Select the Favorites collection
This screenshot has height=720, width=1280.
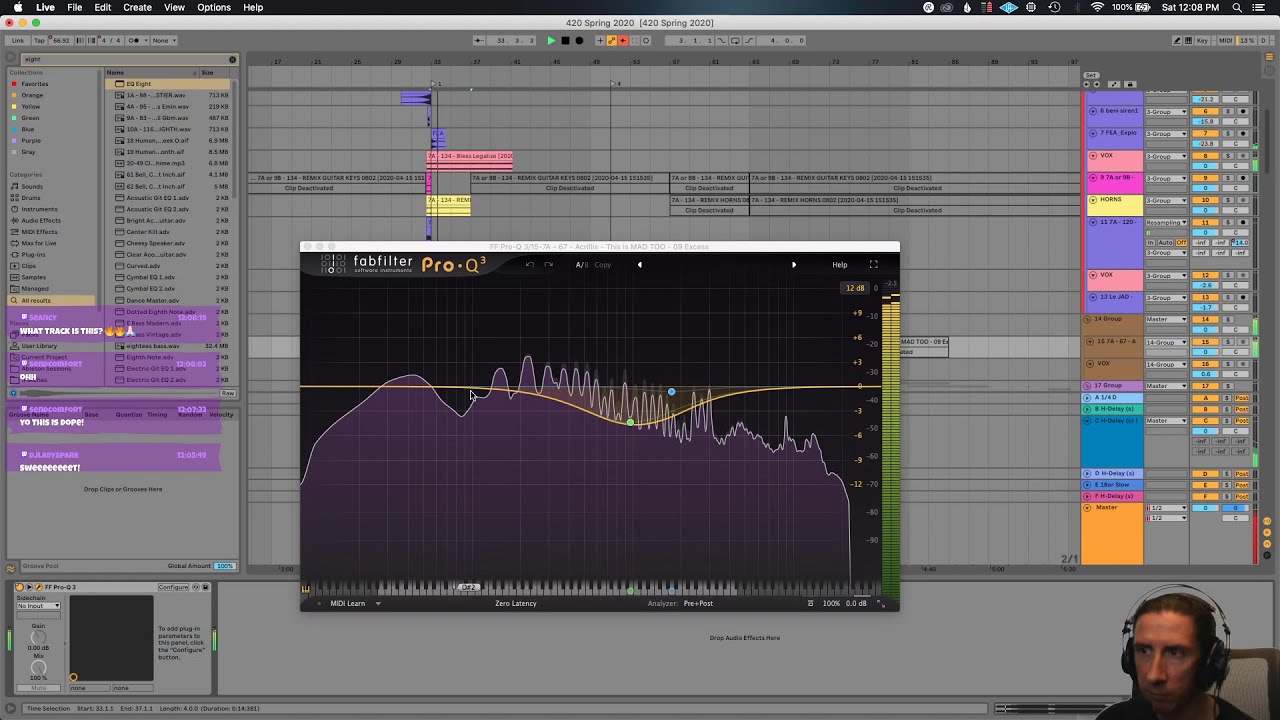pos(35,84)
